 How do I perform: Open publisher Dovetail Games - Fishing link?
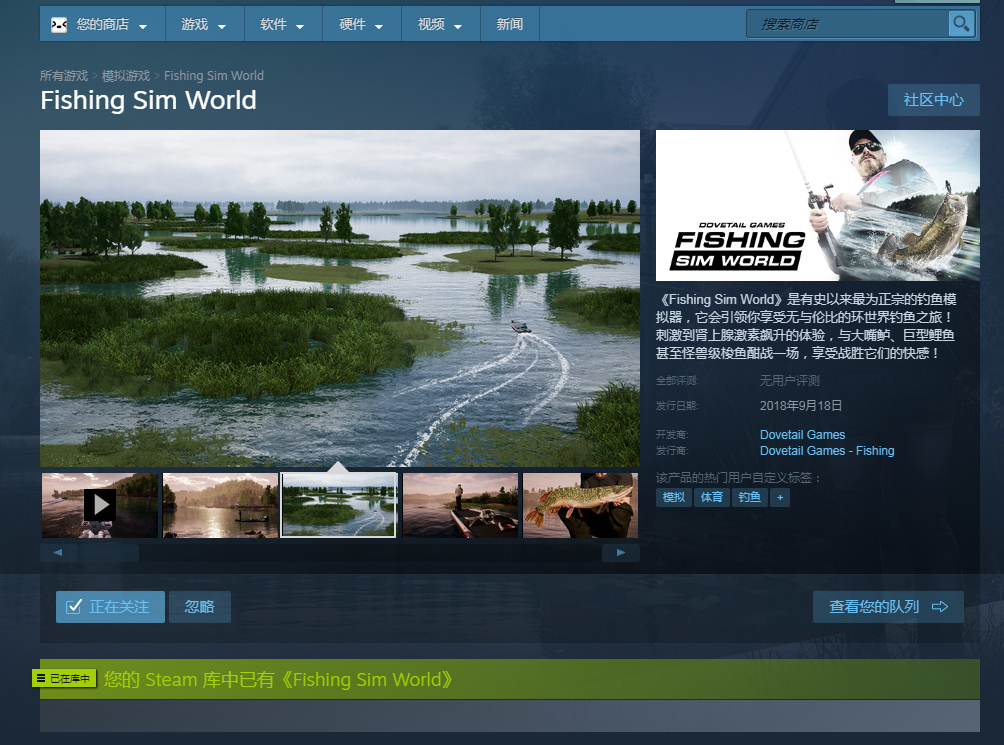(827, 451)
